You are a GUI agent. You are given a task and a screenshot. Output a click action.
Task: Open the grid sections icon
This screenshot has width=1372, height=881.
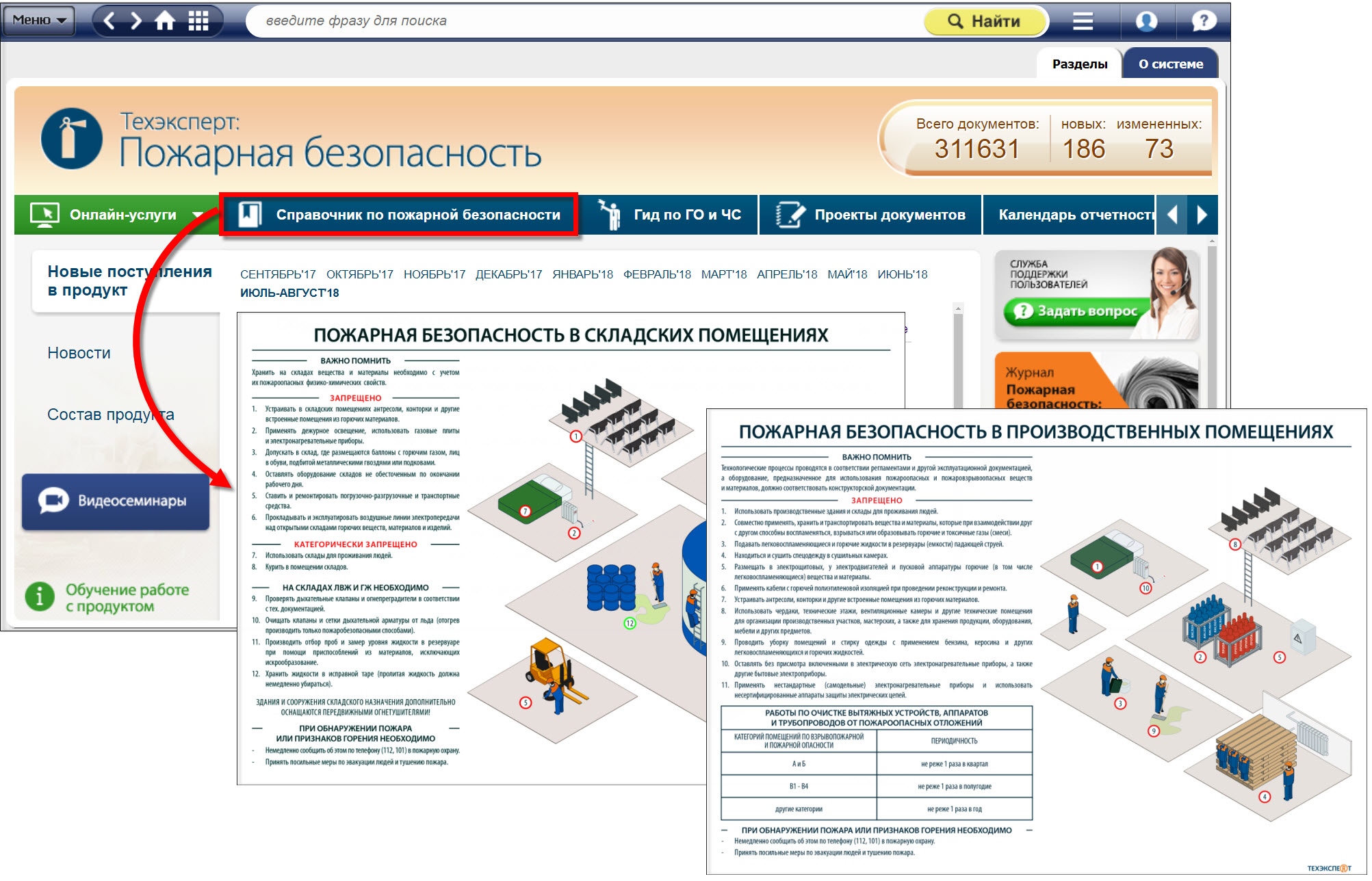[x=198, y=21]
